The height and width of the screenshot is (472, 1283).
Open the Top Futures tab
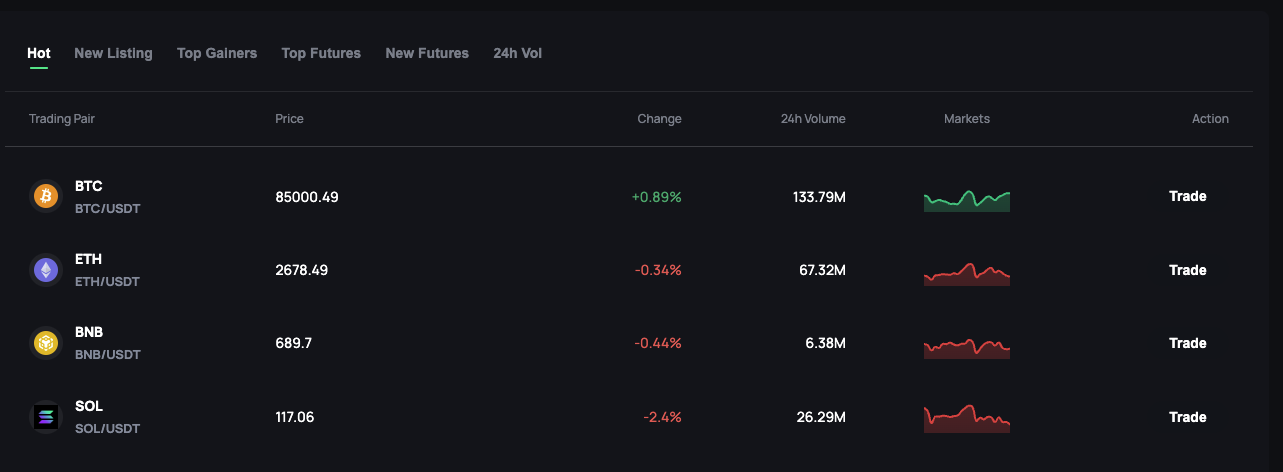(x=321, y=53)
